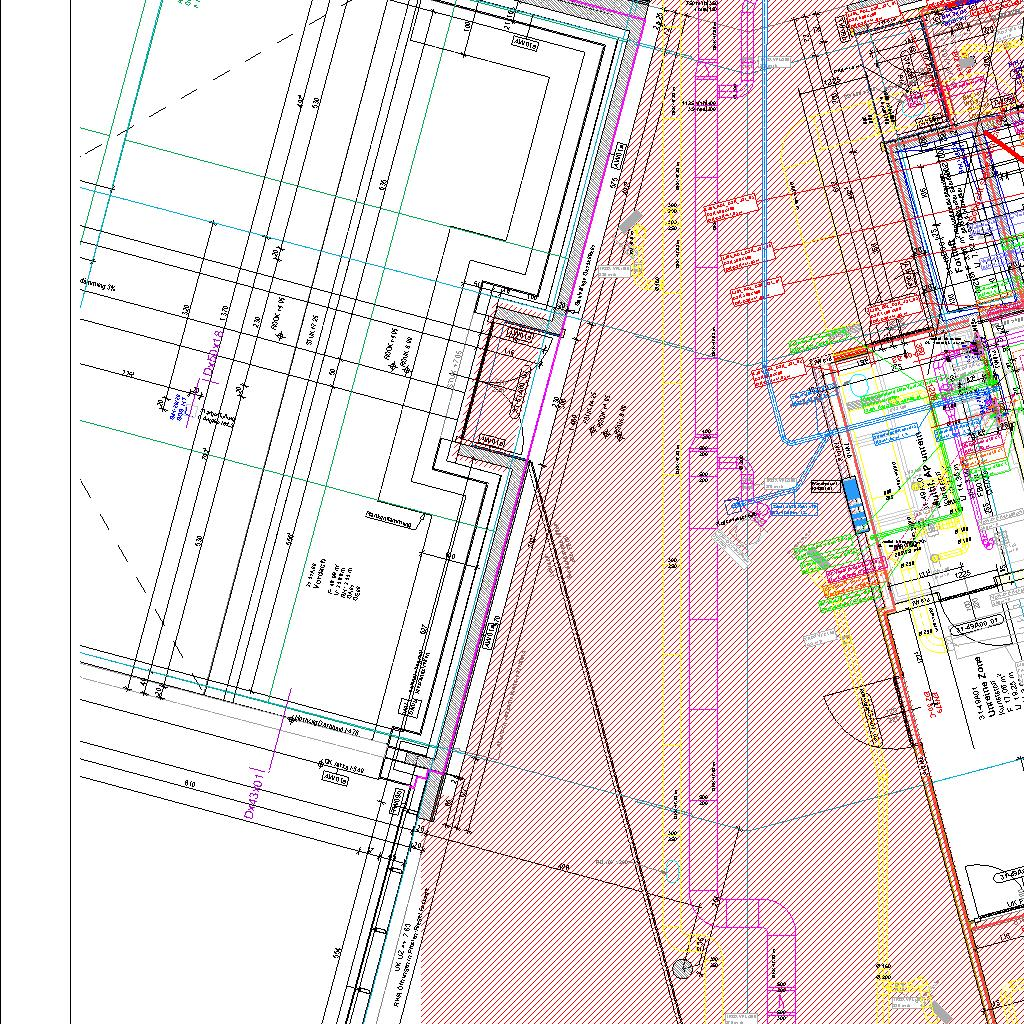Click the magenta 'Dx43x01' annotation
The height and width of the screenshot is (1024, 1024).
click(255, 795)
